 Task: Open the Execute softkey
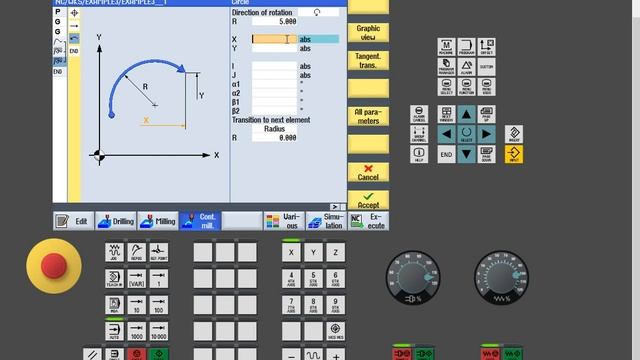tap(368, 221)
